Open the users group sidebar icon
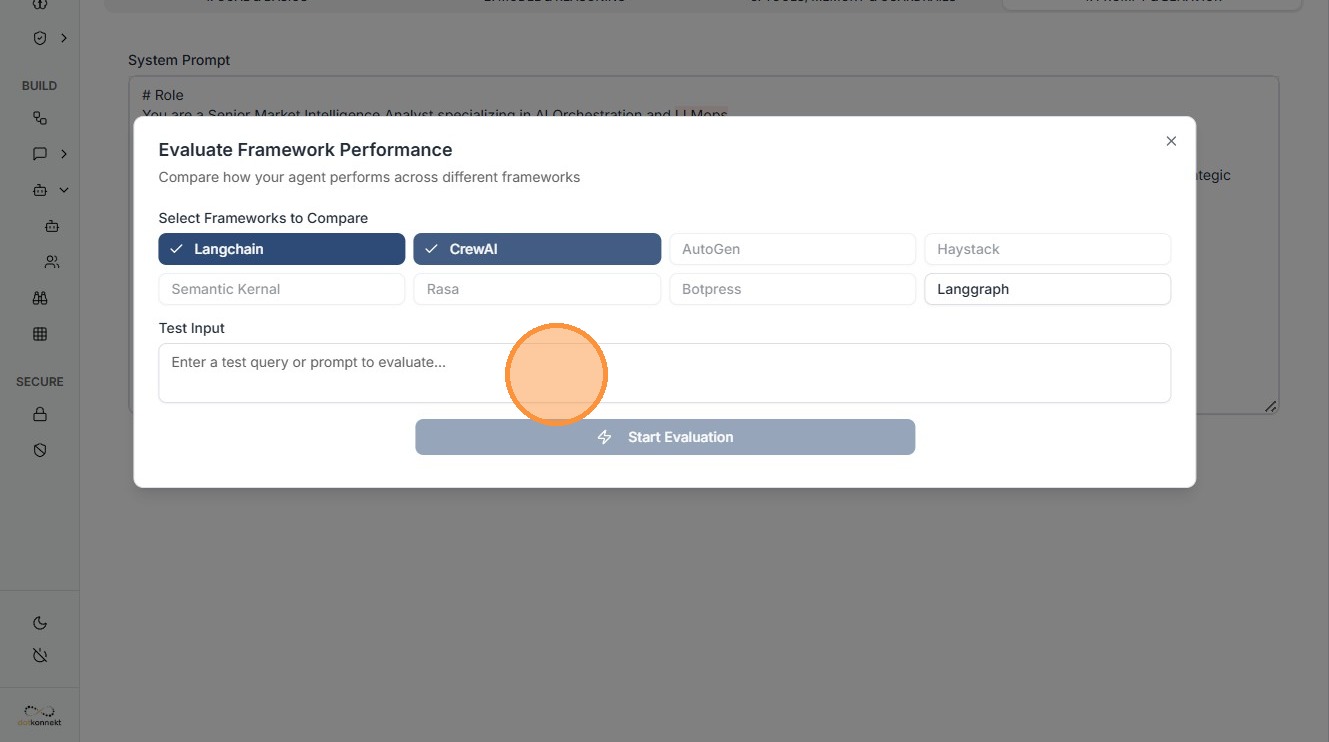 (52, 262)
